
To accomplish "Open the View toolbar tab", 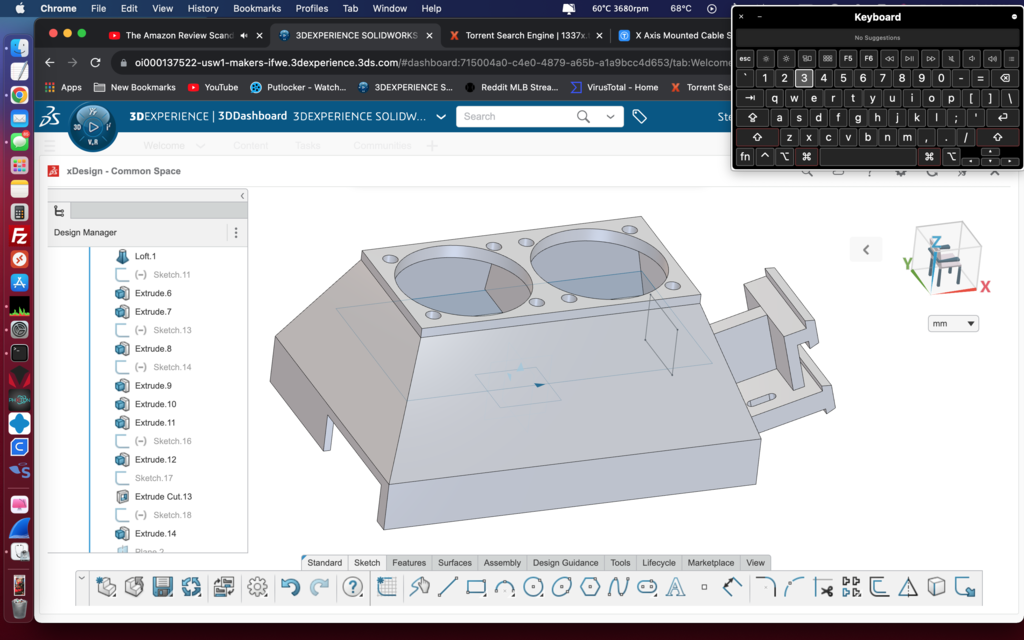I will coord(755,562).
